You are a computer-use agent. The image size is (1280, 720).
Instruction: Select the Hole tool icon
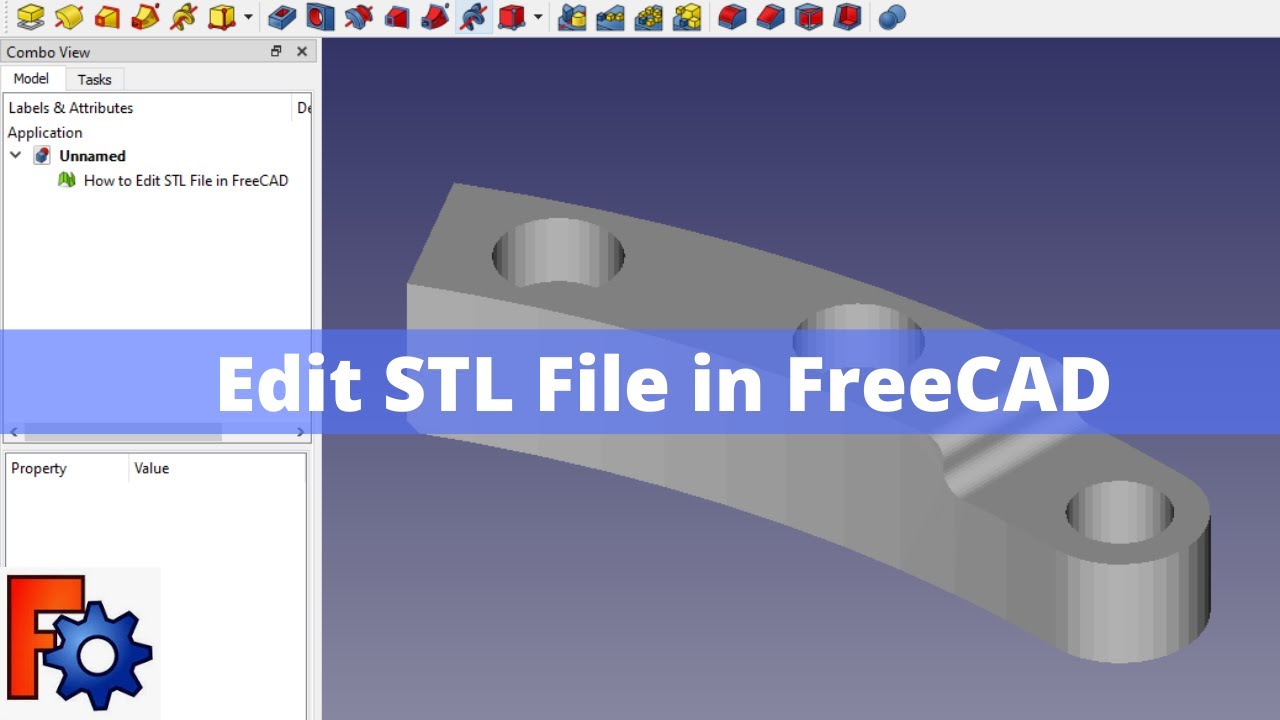(320, 17)
